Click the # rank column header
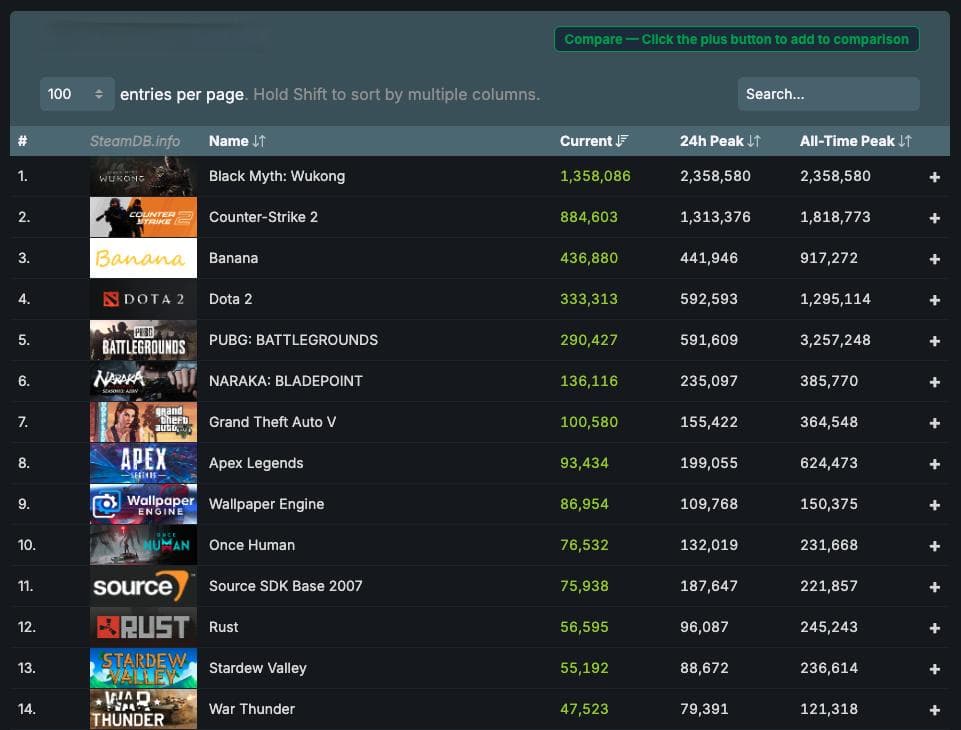The width and height of the screenshot is (961, 730). (x=23, y=141)
